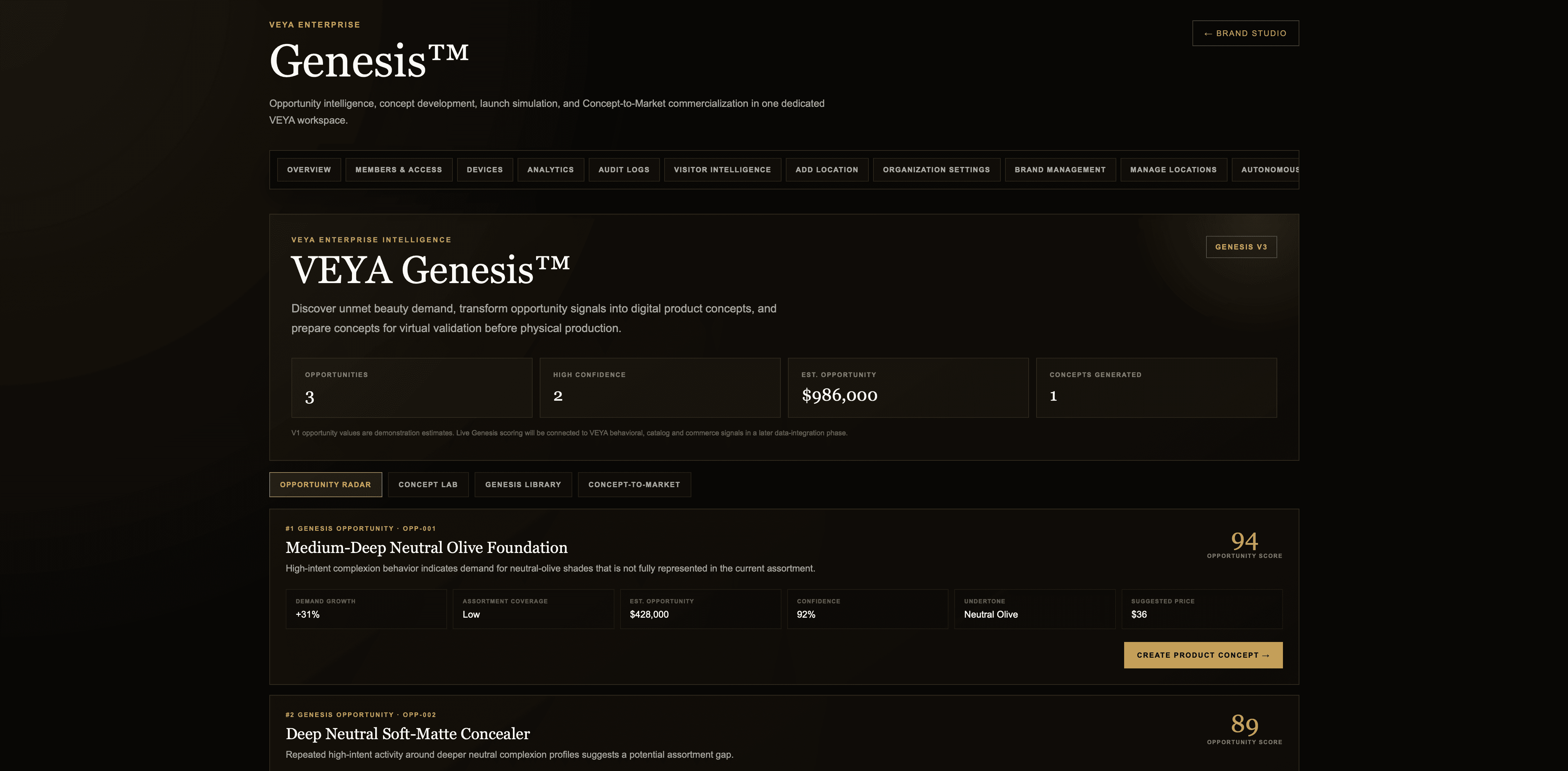This screenshot has height=771, width=1568.
Task: Switch to Concept Lab tab
Action: pos(428,485)
